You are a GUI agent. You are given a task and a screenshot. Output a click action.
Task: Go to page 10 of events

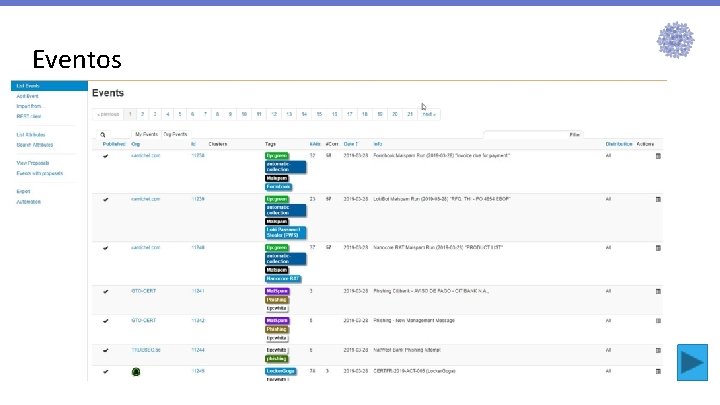point(244,114)
